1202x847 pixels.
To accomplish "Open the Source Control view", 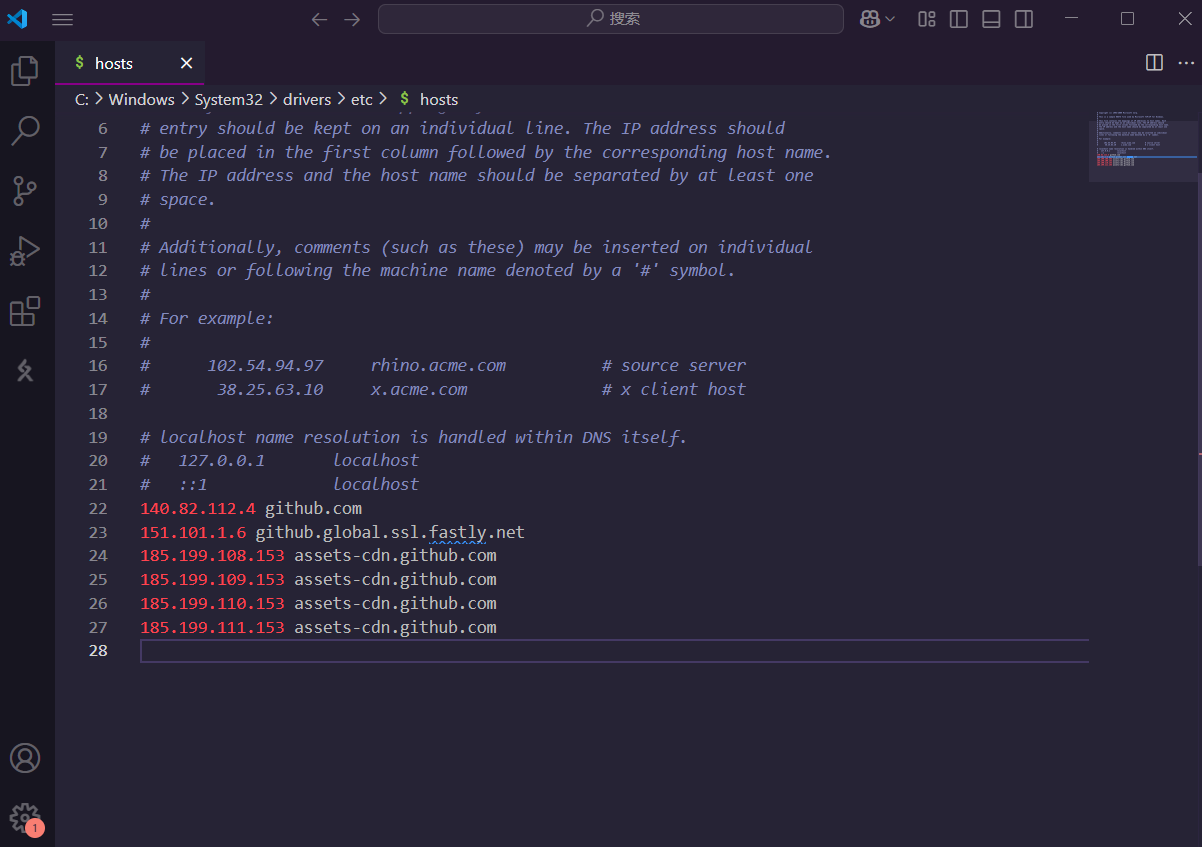I will click(x=25, y=190).
